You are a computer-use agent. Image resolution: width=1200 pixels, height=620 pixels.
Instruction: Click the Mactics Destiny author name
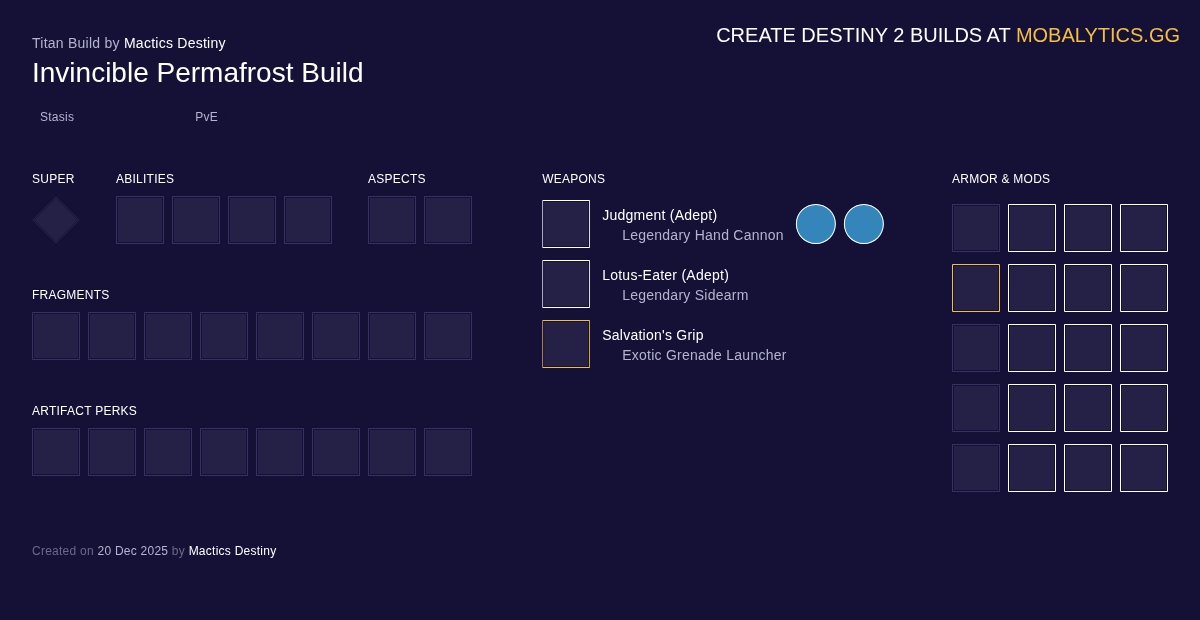click(x=175, y=43)
